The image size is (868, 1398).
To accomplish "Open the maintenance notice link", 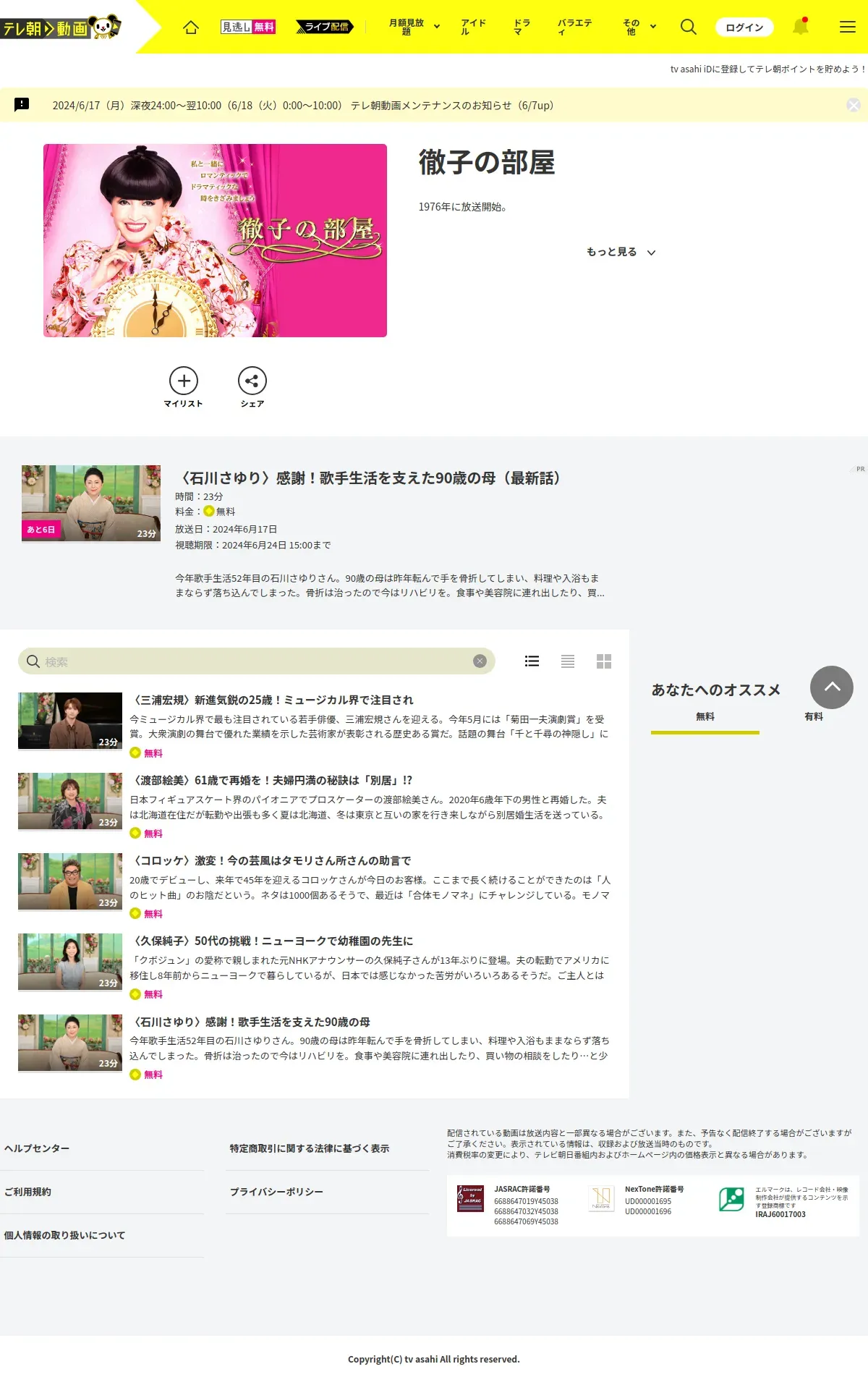I will click(303, 106).
